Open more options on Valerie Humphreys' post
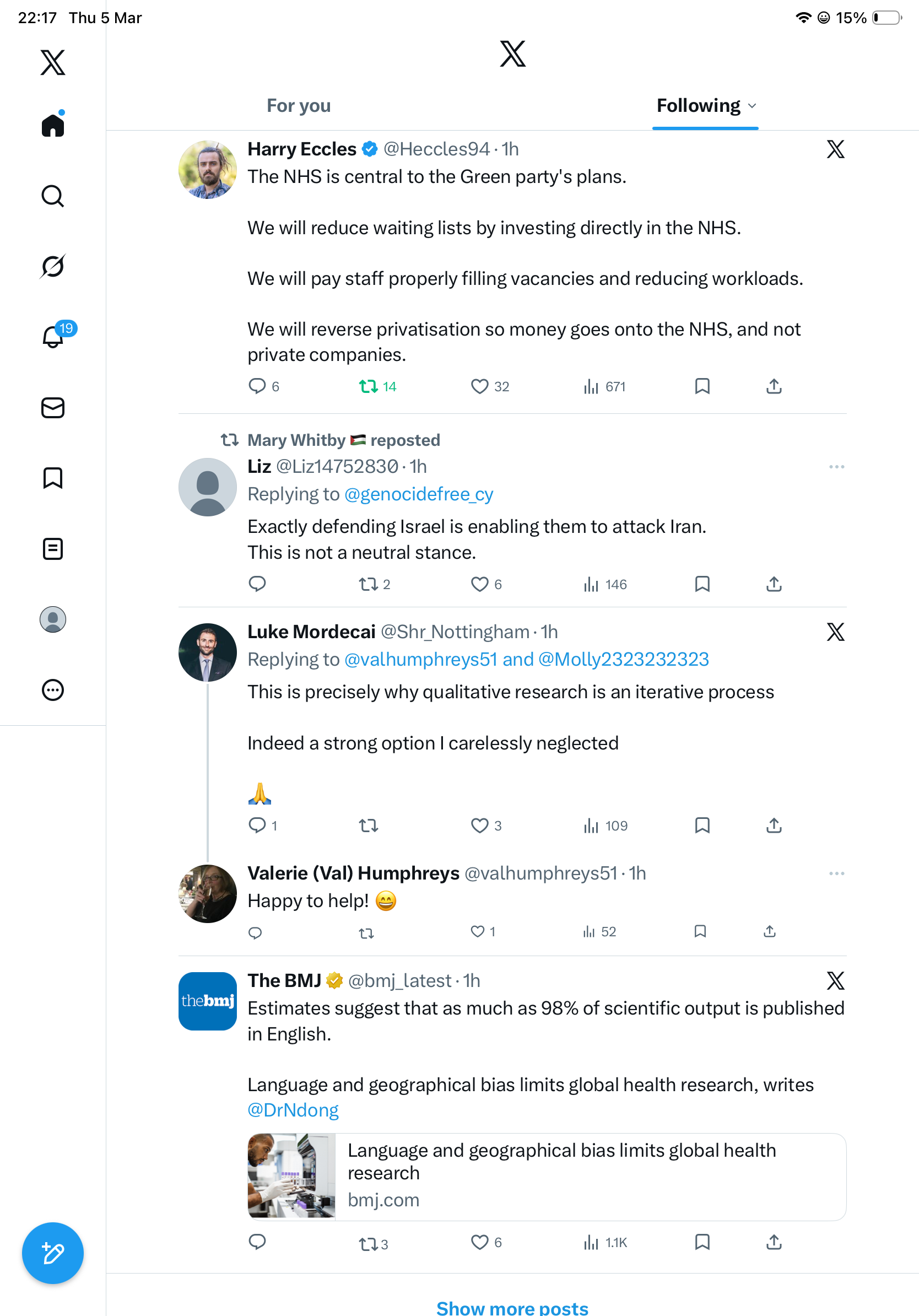The image size is (919, 1316). (836, 873)
